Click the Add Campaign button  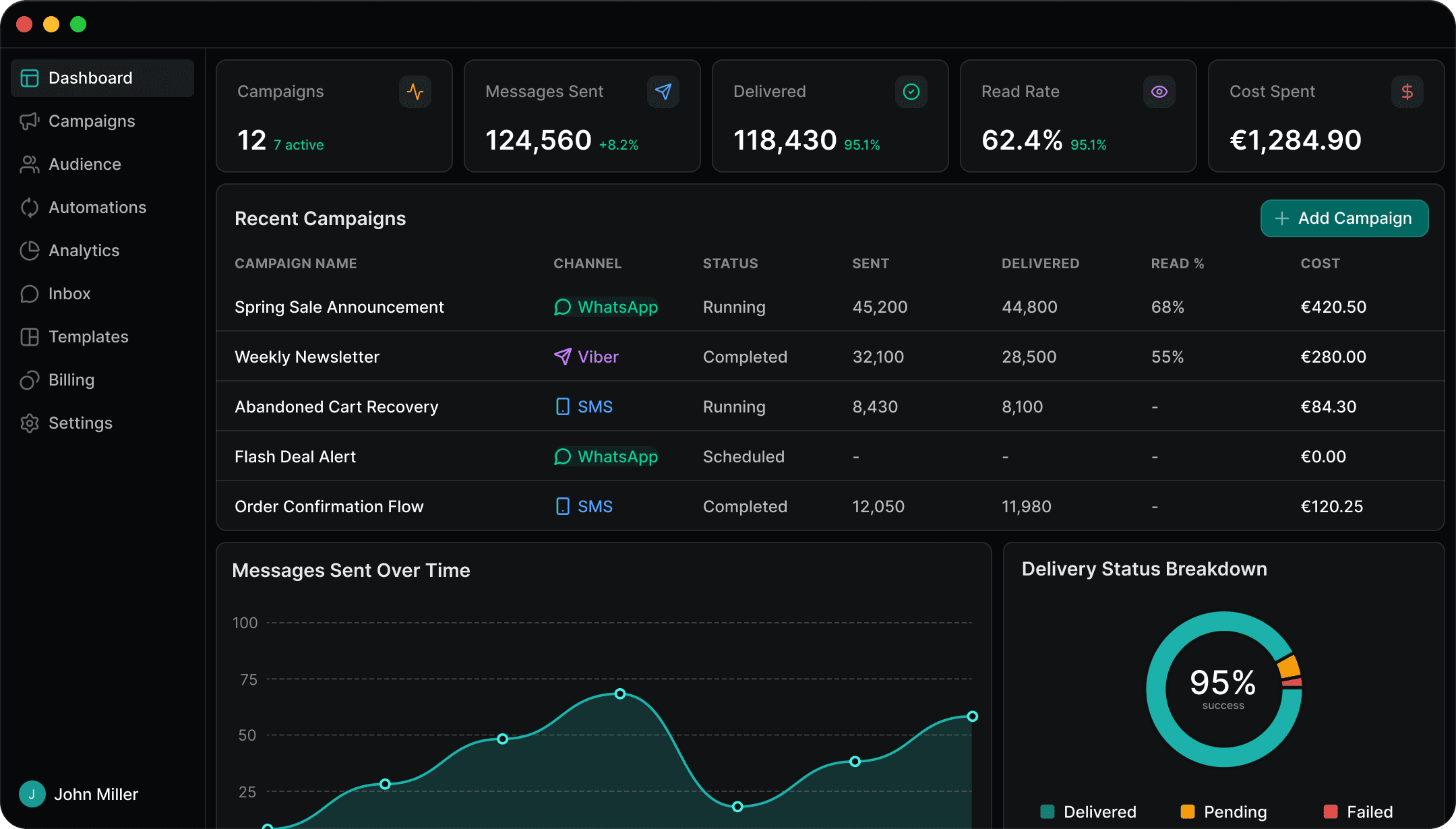point(1344,218)
